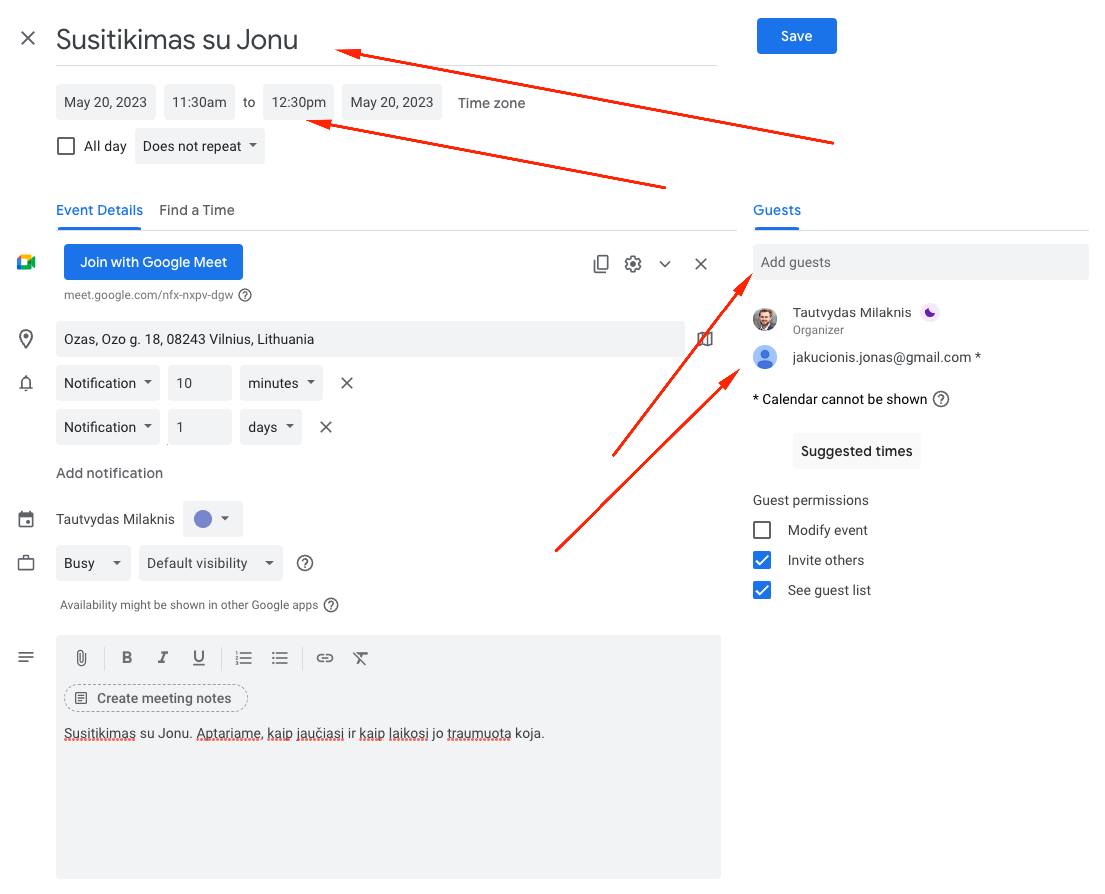Open first Notification type dropdown
The height and width of the screenshot is (894, 1105).
(x=108, y=383)
